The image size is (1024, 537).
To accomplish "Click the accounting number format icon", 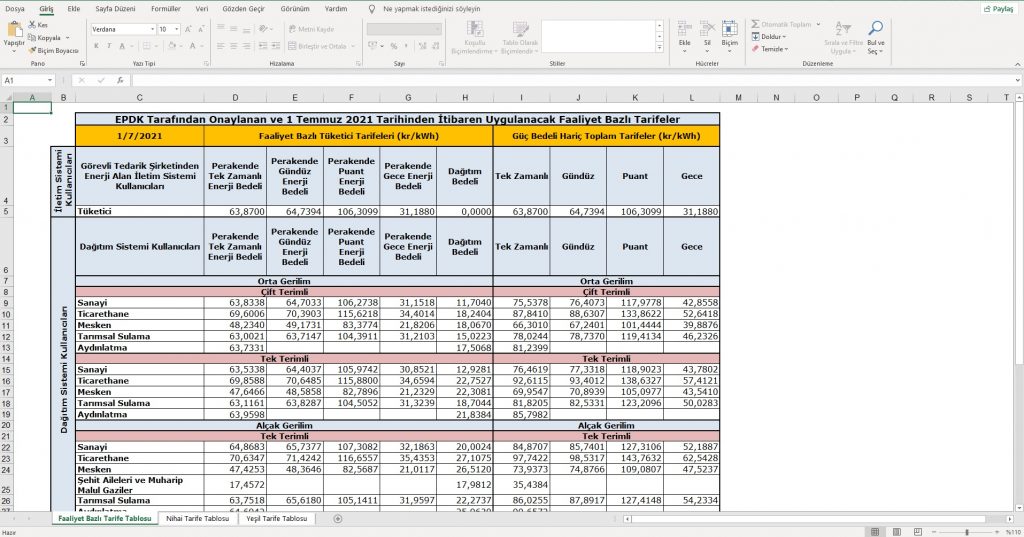I will tap(372, 46).
